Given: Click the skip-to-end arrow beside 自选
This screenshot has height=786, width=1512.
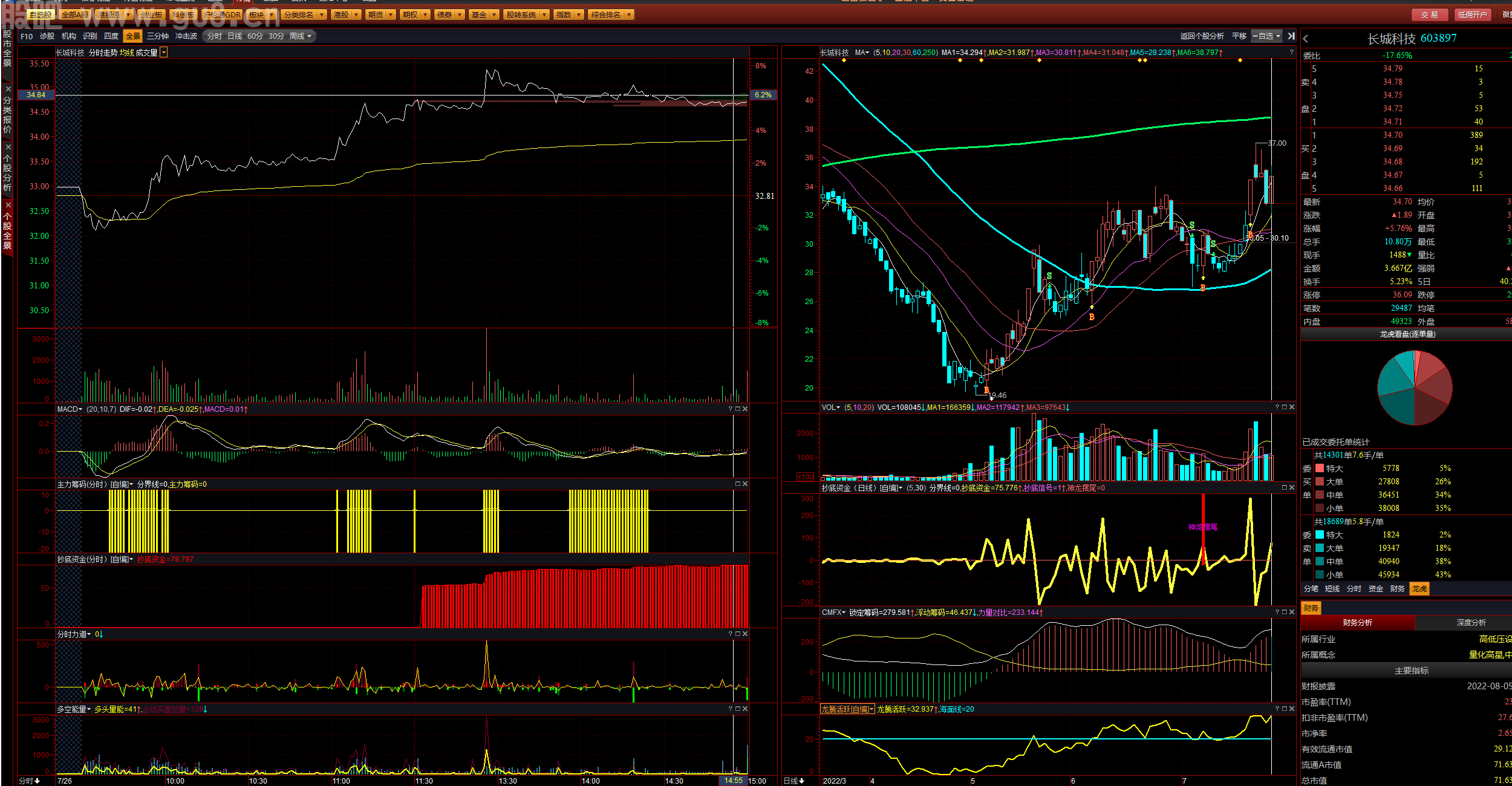Looking at the screenshot, I should tap(1291, 36).
